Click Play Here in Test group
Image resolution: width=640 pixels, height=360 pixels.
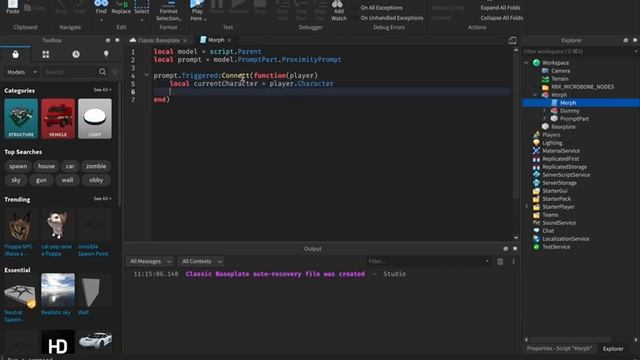pos(197,11)
